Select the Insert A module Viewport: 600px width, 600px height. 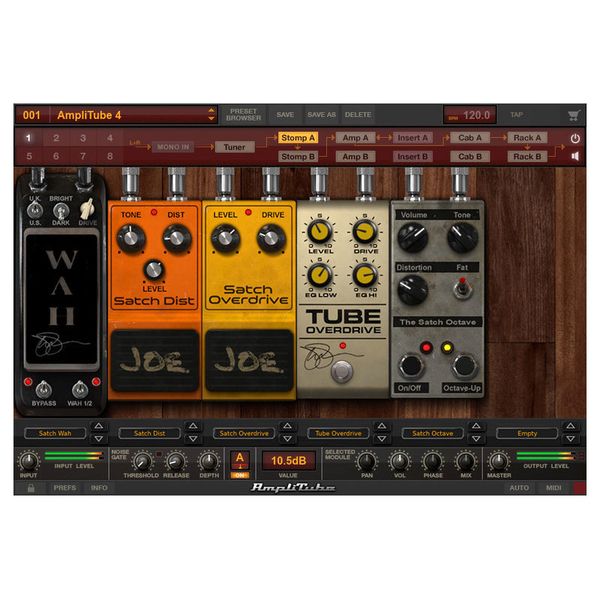coord(412,138)
